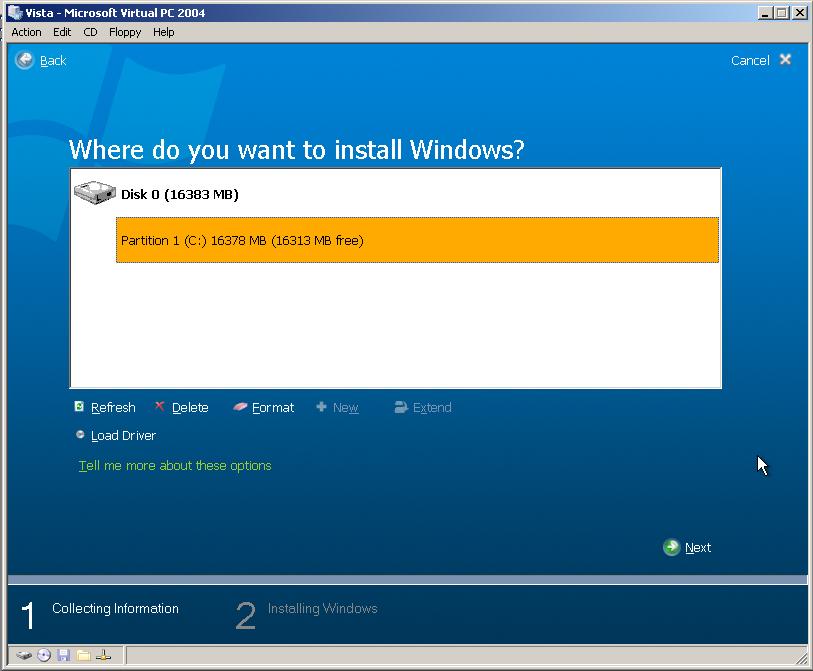
Task: Click the Installing Windows step label
Action: 323,608
